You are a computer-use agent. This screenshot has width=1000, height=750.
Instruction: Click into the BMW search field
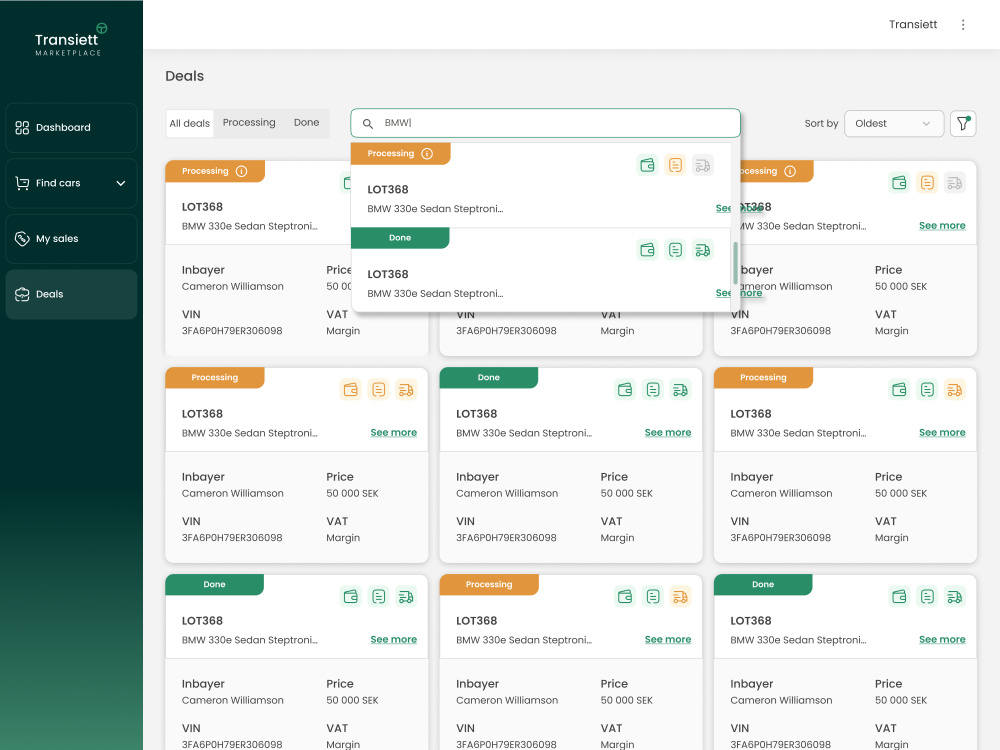click(545, 123)
